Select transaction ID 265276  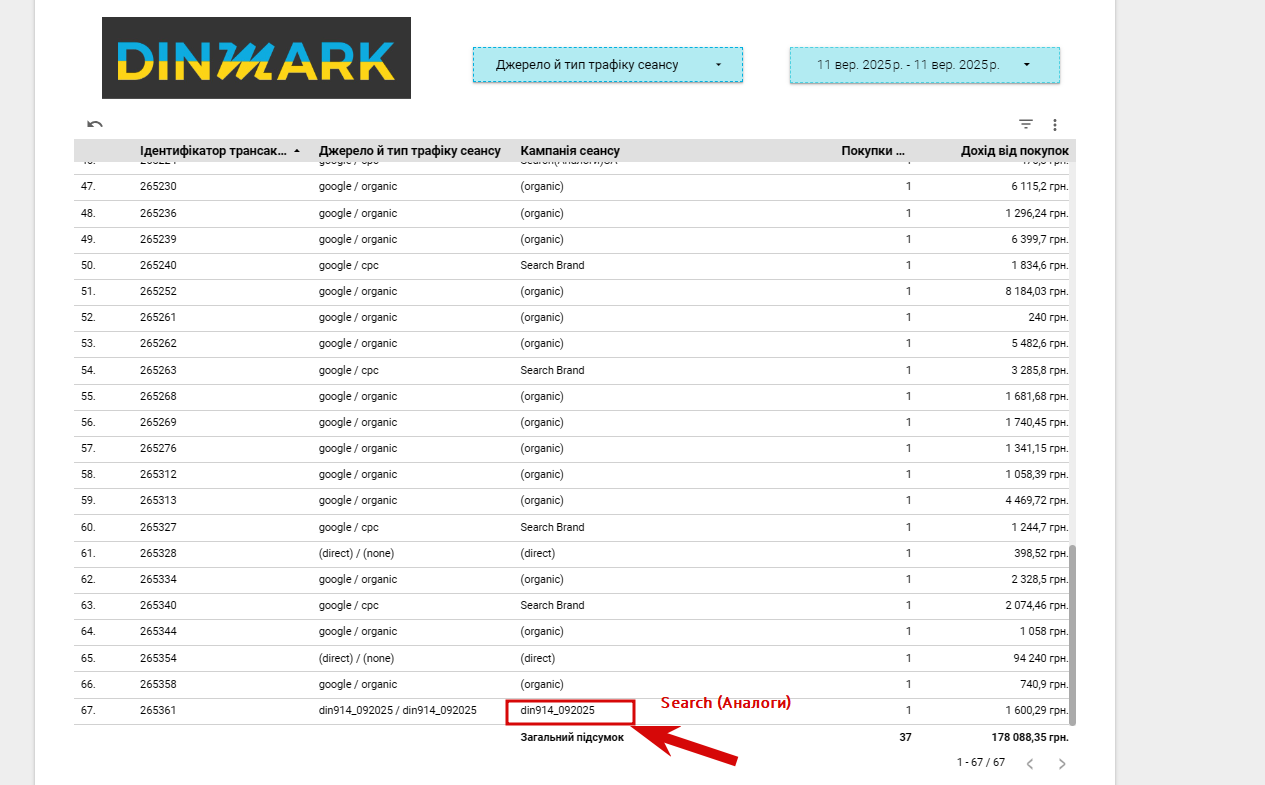(x=158, y=448)
